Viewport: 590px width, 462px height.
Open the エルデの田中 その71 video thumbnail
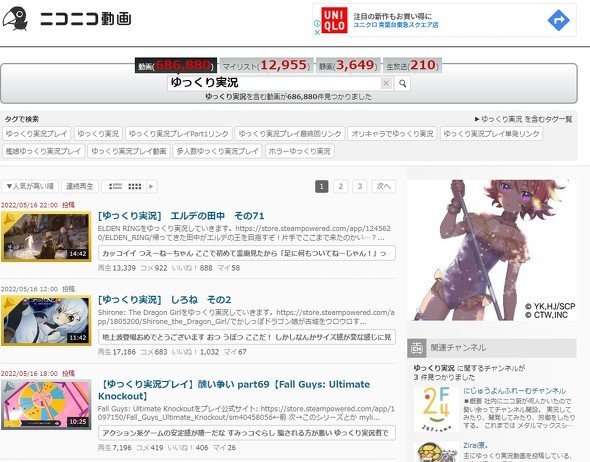pos(46,236)
